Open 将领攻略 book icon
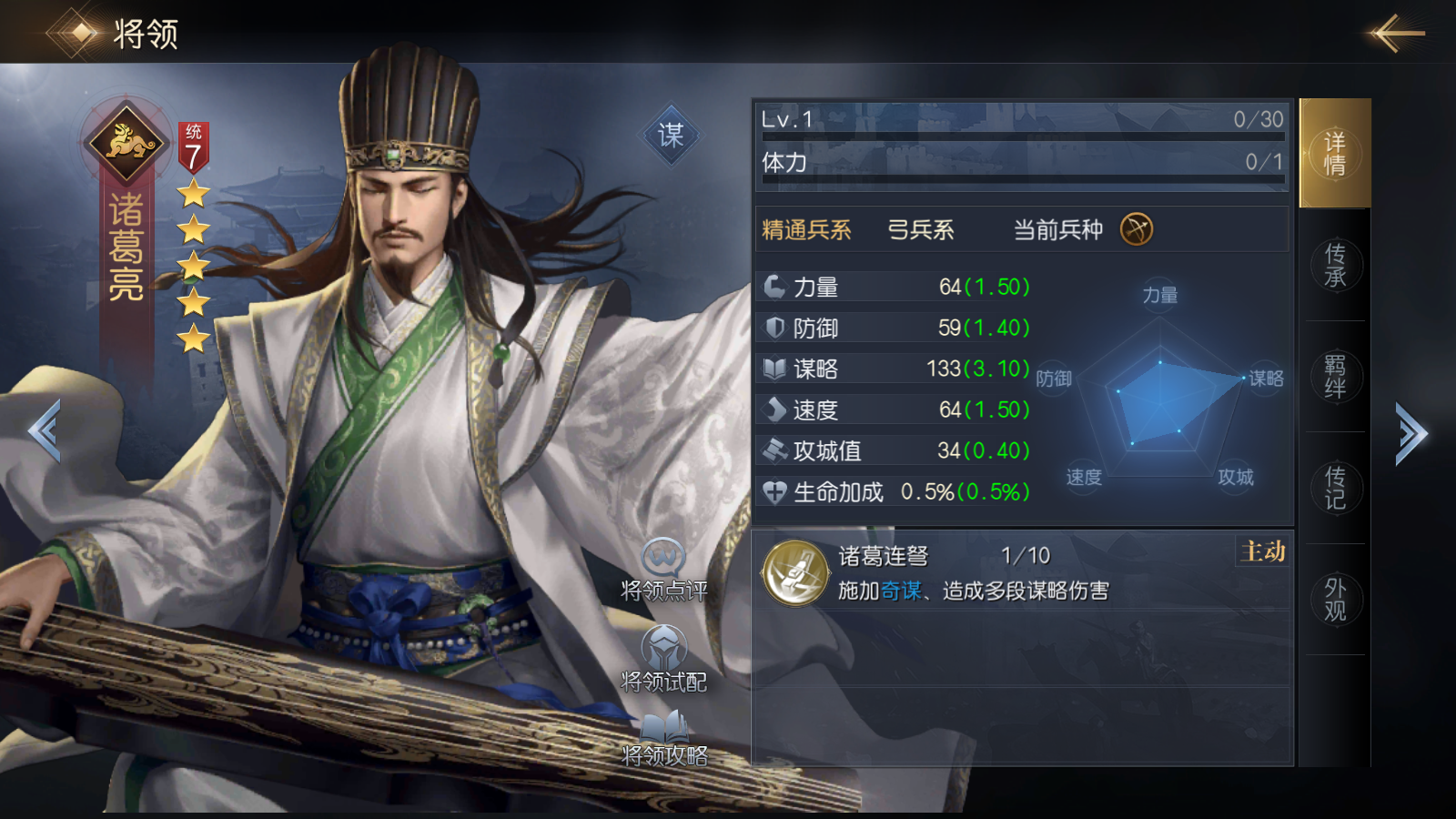The image size is (1456, 819). (664, 727)
